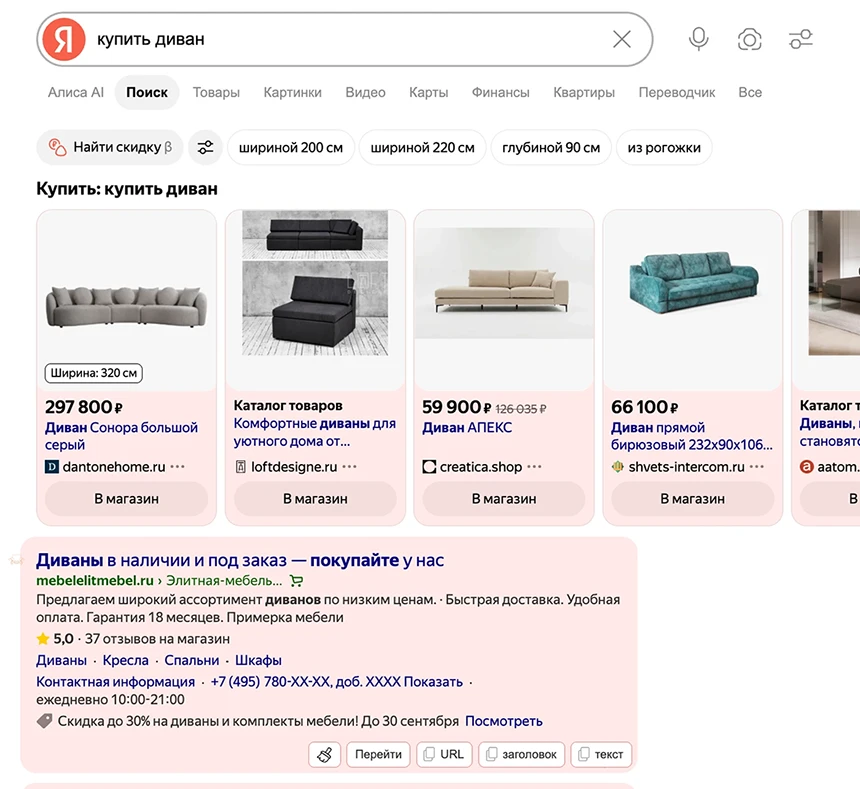Open filters icon next to Найти скидку
This screenshot has height=789, width=860.
205,147
